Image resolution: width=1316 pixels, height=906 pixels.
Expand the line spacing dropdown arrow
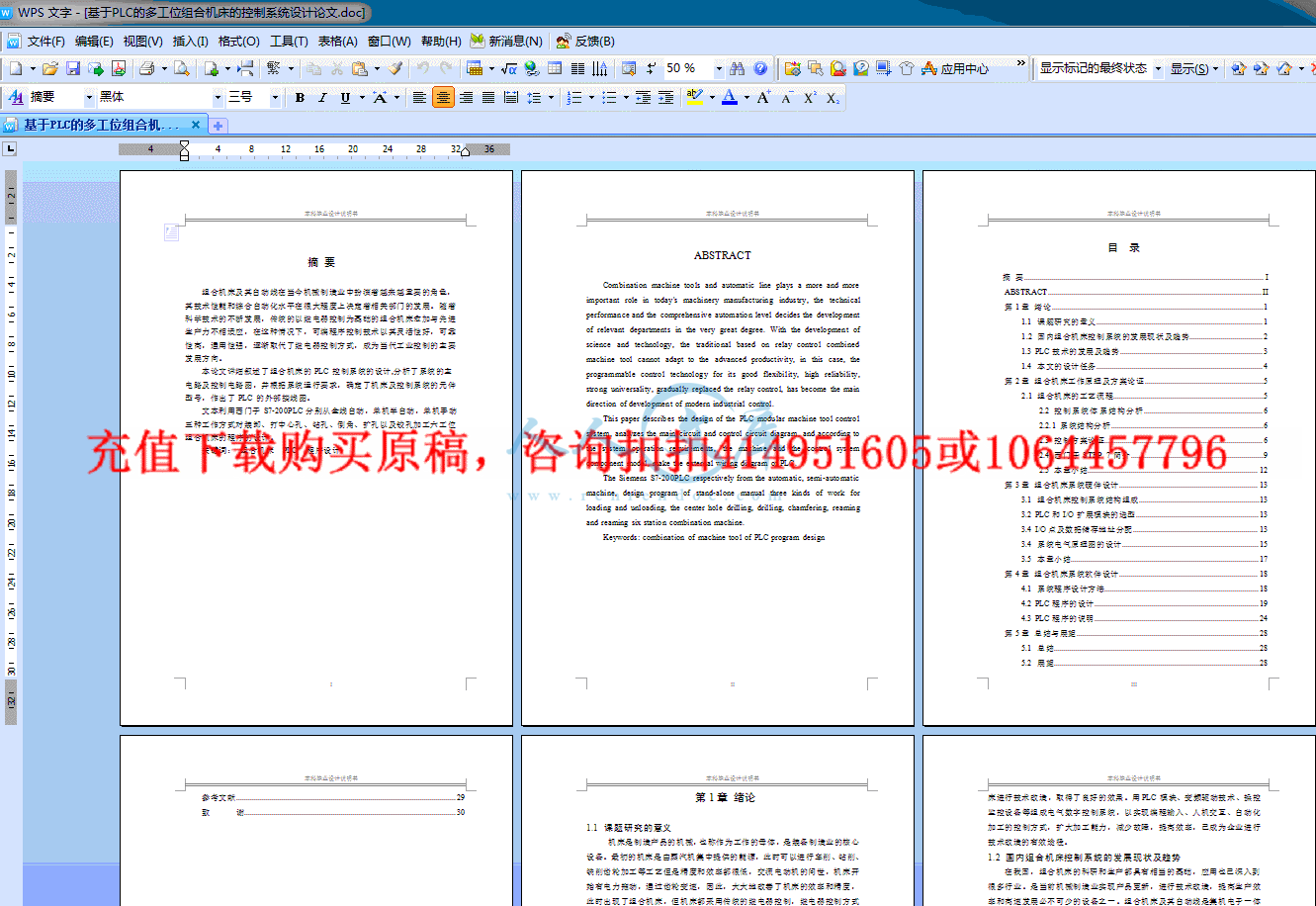coord(550,97)
